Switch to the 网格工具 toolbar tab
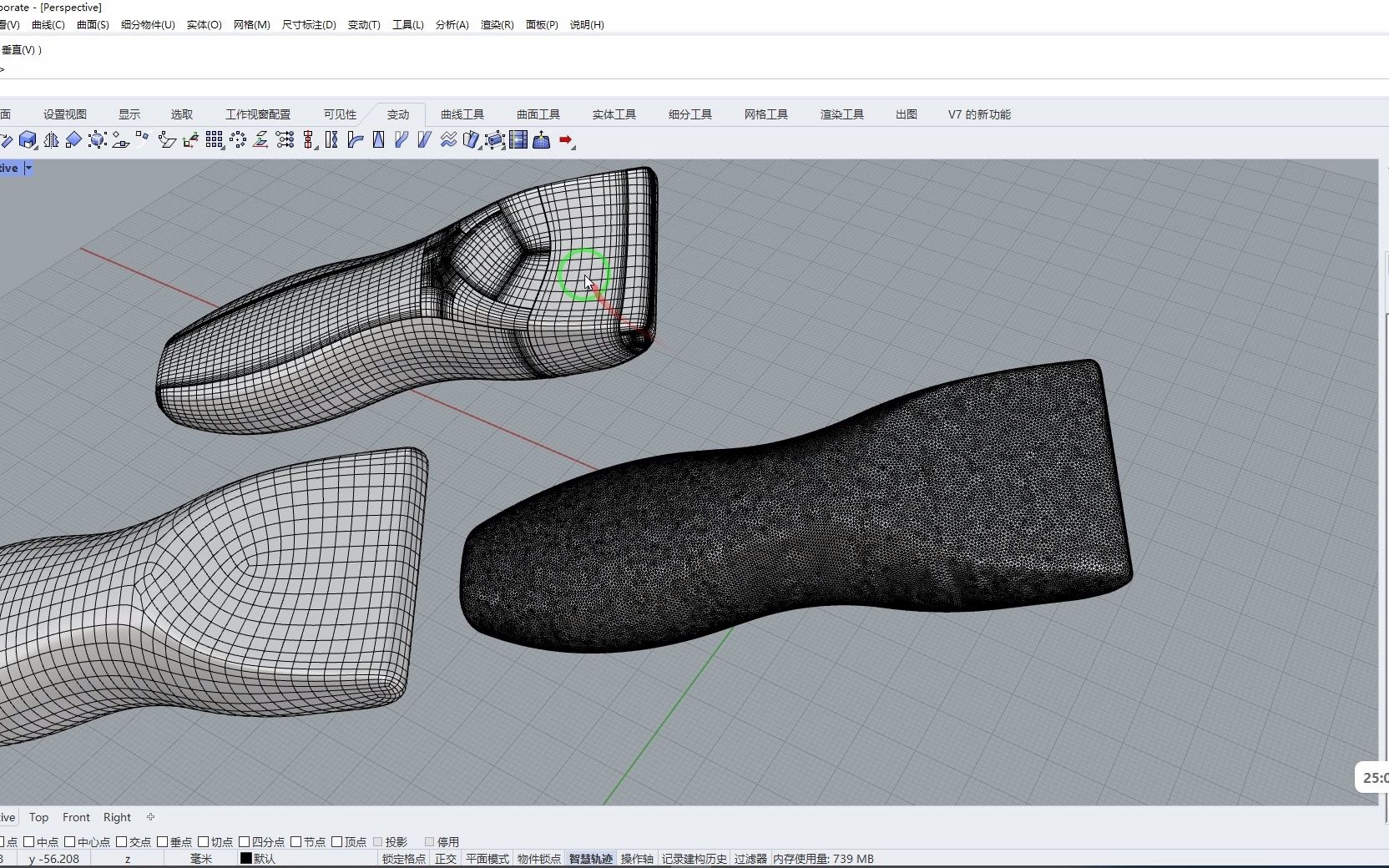Image resolution: width=1389 pixels, height=868 pixels. pyautogui.click(x=766, y=114)
